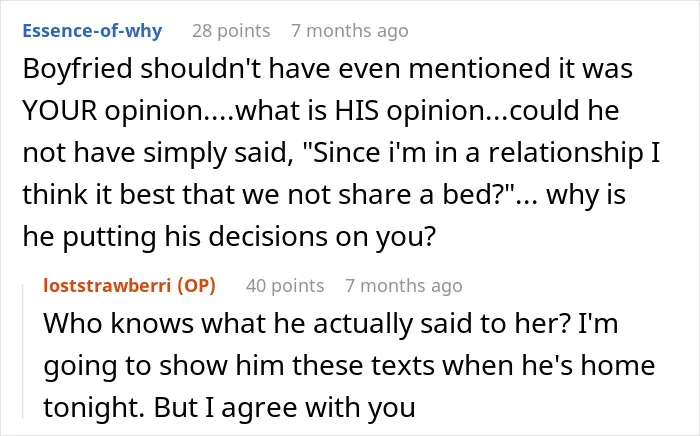700x436 pixels.
Task: Click "tonight. But I agree with you" line
Action: tap(229, 407)
